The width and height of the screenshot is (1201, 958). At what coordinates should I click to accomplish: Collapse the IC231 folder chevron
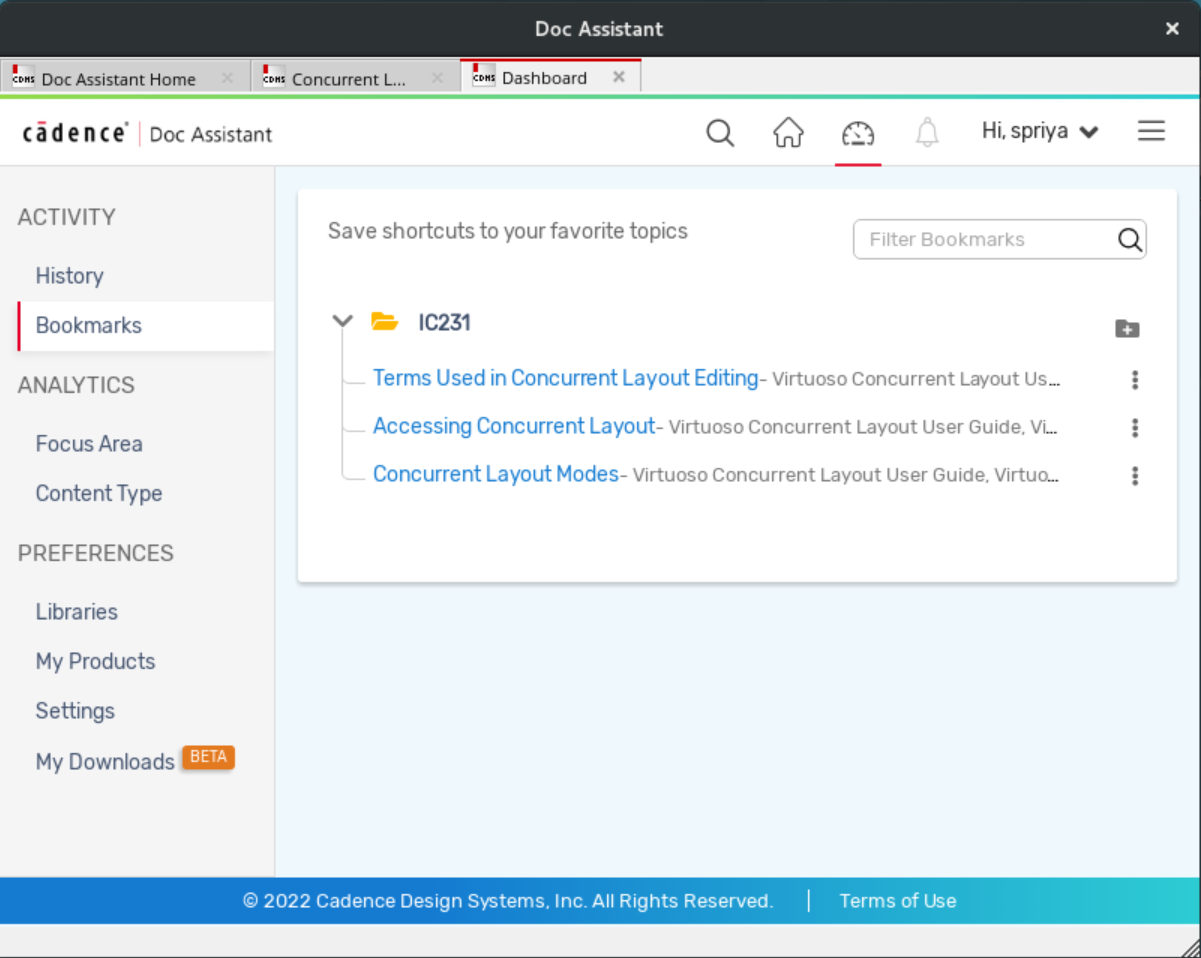pos(343,321)
